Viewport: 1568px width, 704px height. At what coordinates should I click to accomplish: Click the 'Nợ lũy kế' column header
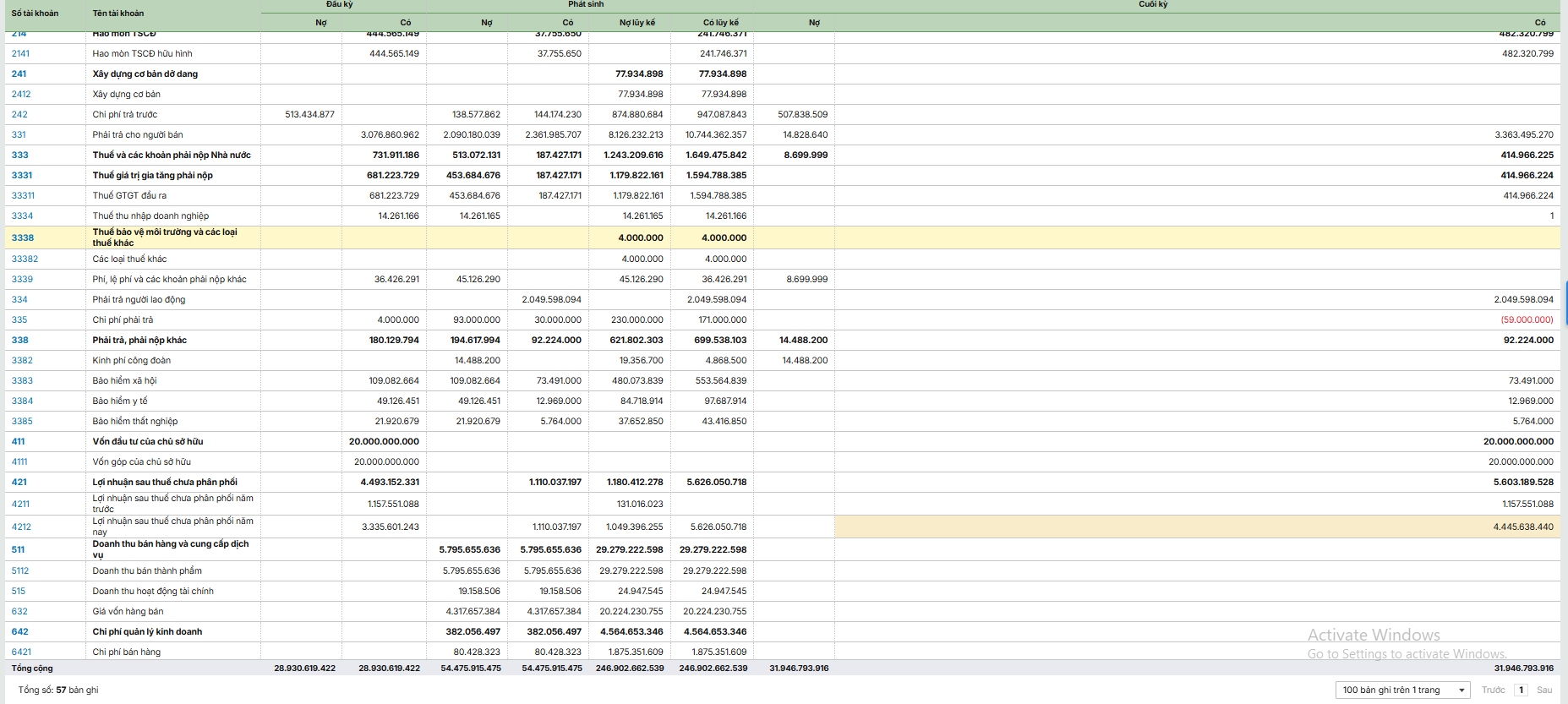pos(636,23)
